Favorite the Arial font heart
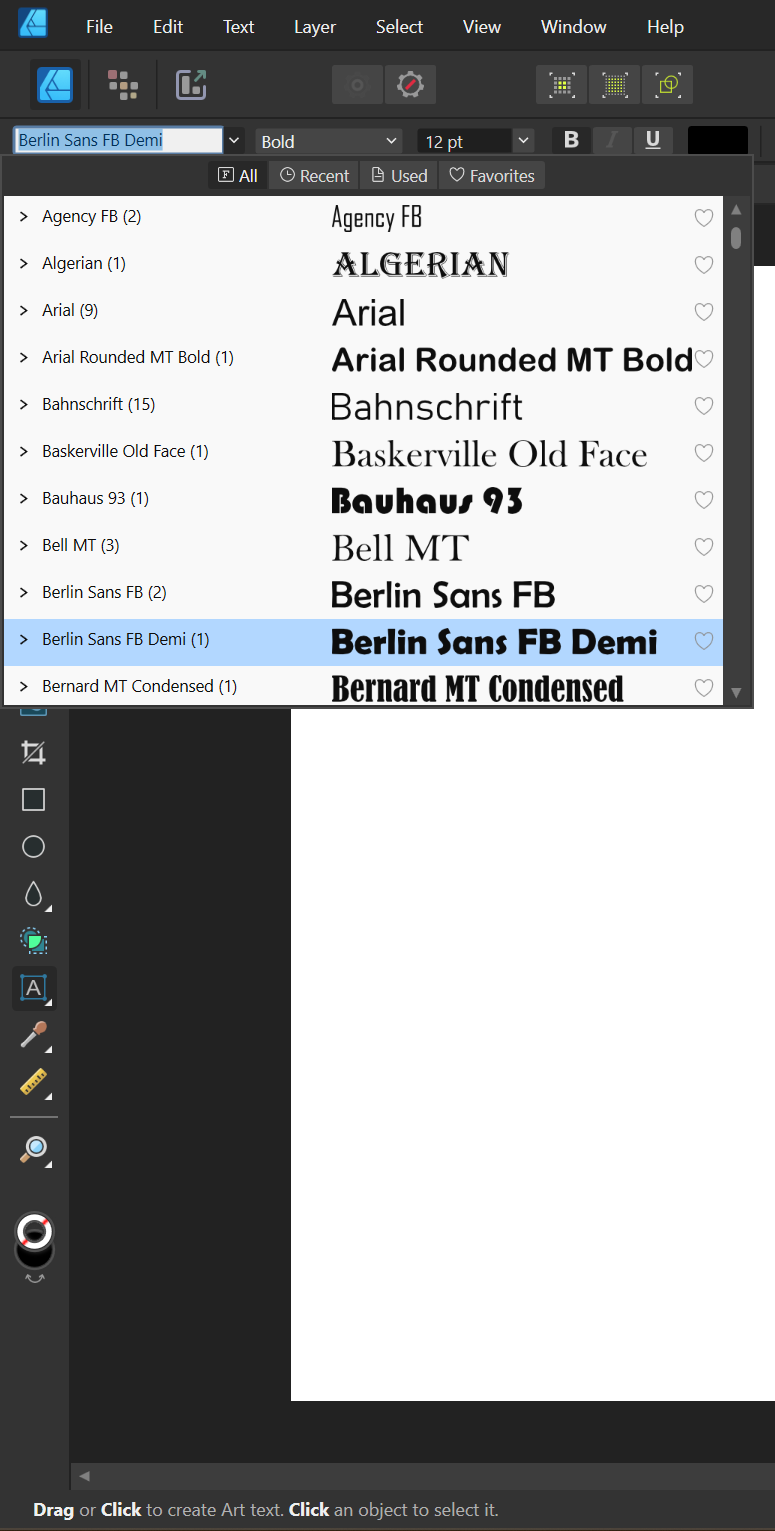The image size is (775, 1531). click(704, 312)
